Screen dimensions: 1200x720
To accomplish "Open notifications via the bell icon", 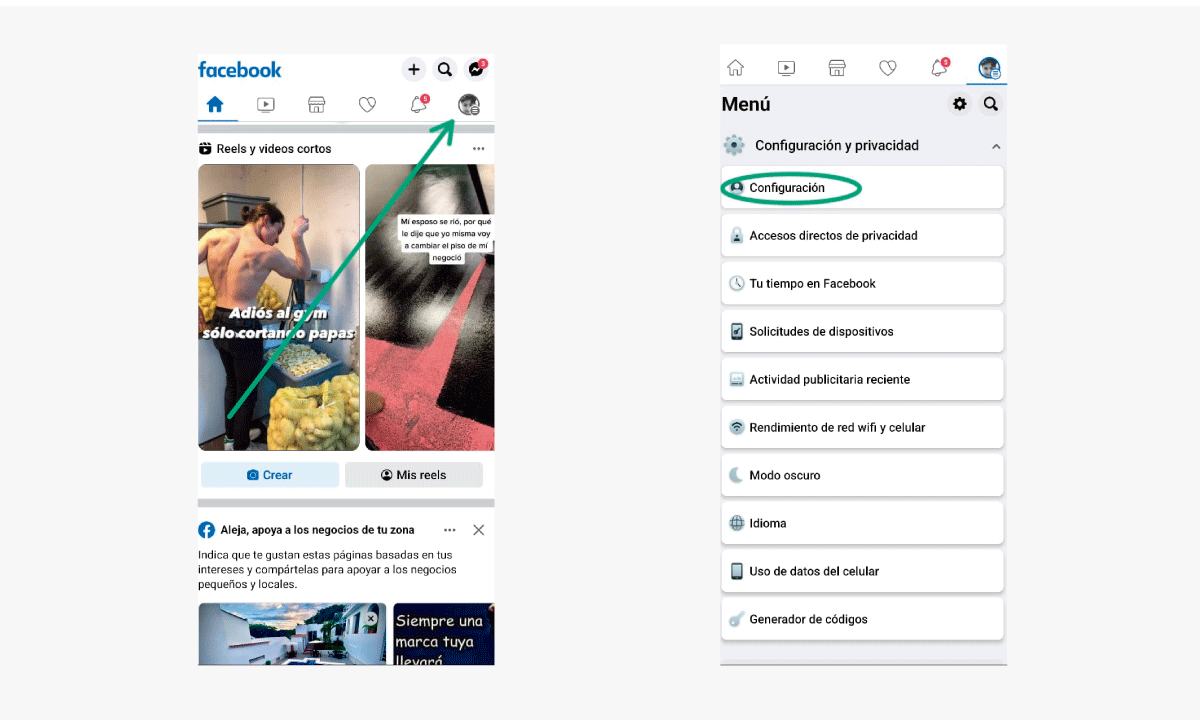I will (x=418, y=104).
